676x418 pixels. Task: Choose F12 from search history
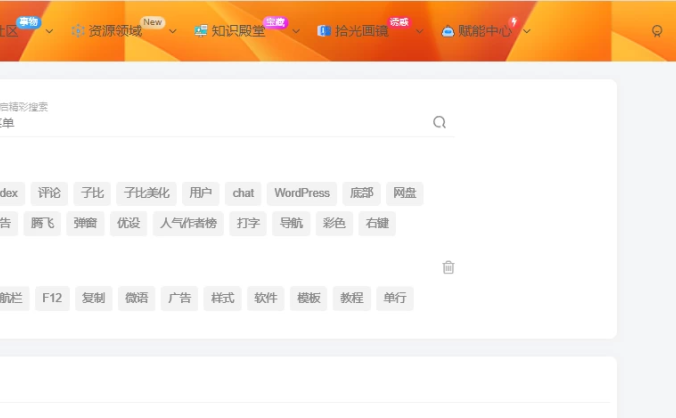[52, 298]
